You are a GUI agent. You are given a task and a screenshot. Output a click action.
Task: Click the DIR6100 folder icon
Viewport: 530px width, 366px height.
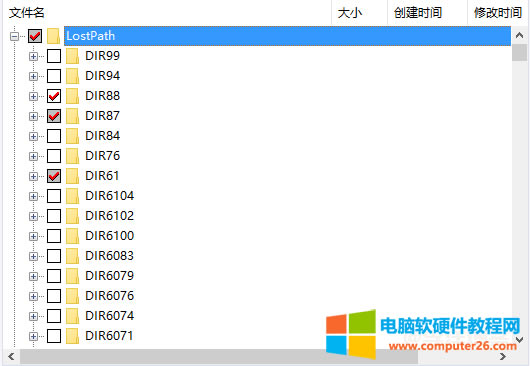point(72,236)
